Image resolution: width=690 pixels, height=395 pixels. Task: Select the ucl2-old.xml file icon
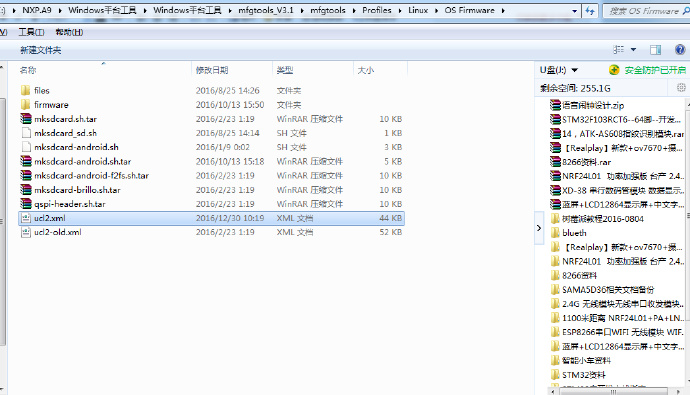coord(26,232)
